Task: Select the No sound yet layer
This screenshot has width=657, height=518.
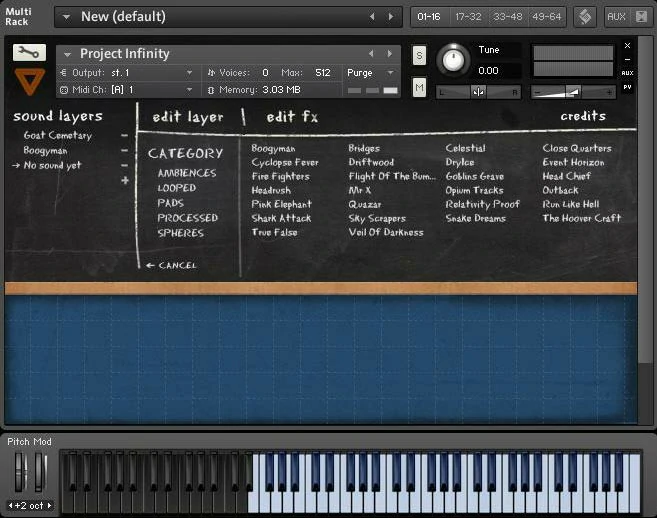Action: (52, 166)
